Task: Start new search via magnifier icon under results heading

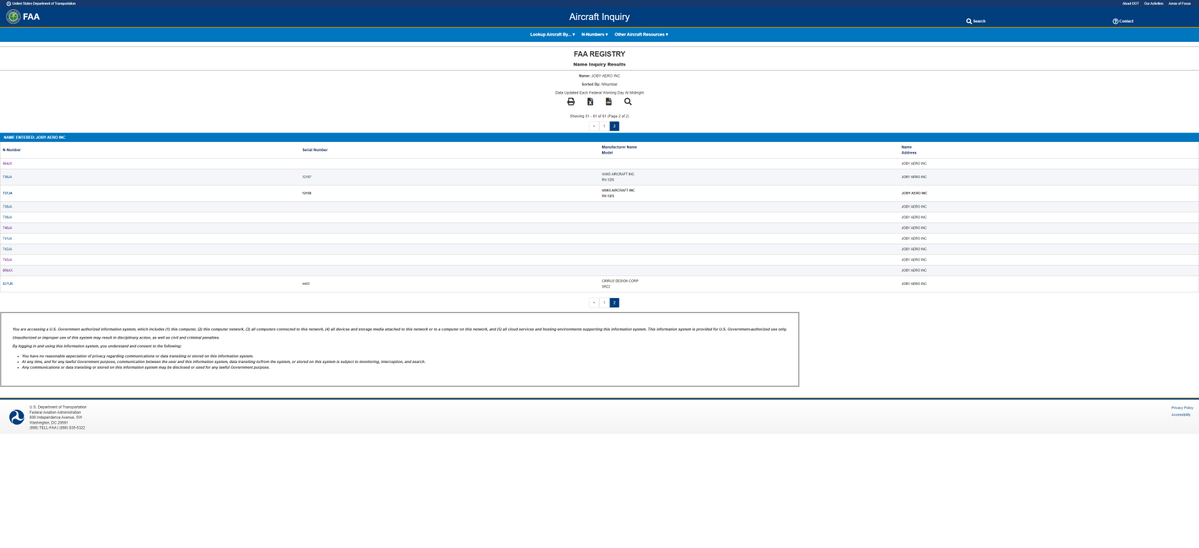Action: click(628, 102)
